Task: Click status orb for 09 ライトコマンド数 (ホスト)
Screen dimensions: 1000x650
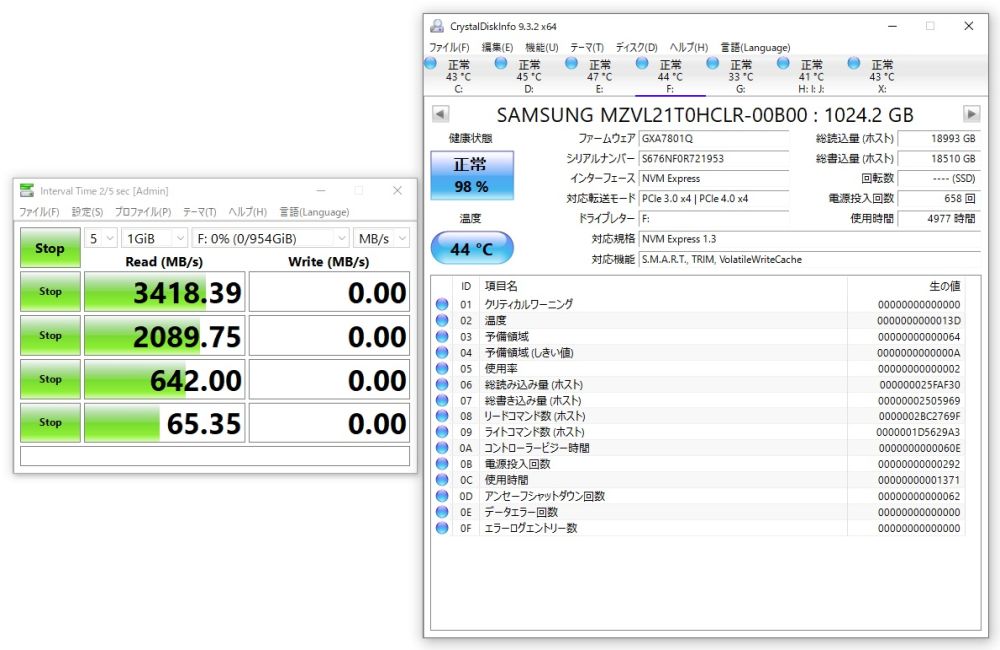Action: point(442,432)
